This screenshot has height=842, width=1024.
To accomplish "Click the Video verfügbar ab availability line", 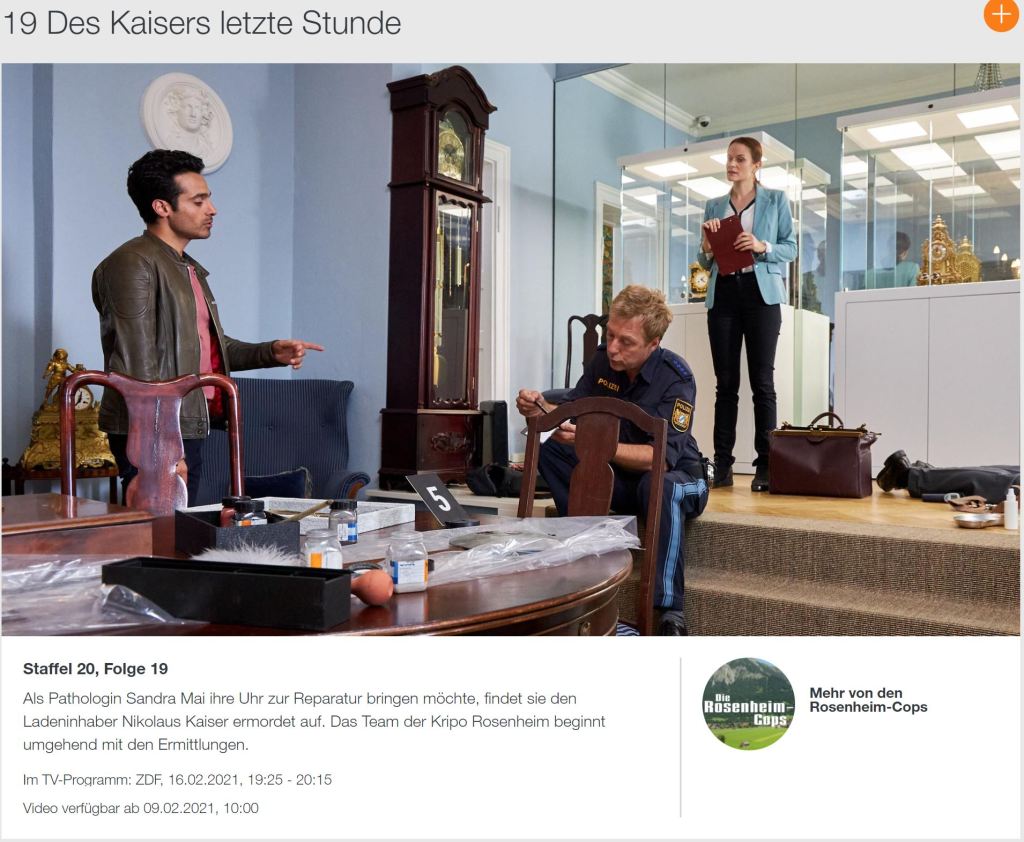I will coord(140,808).
